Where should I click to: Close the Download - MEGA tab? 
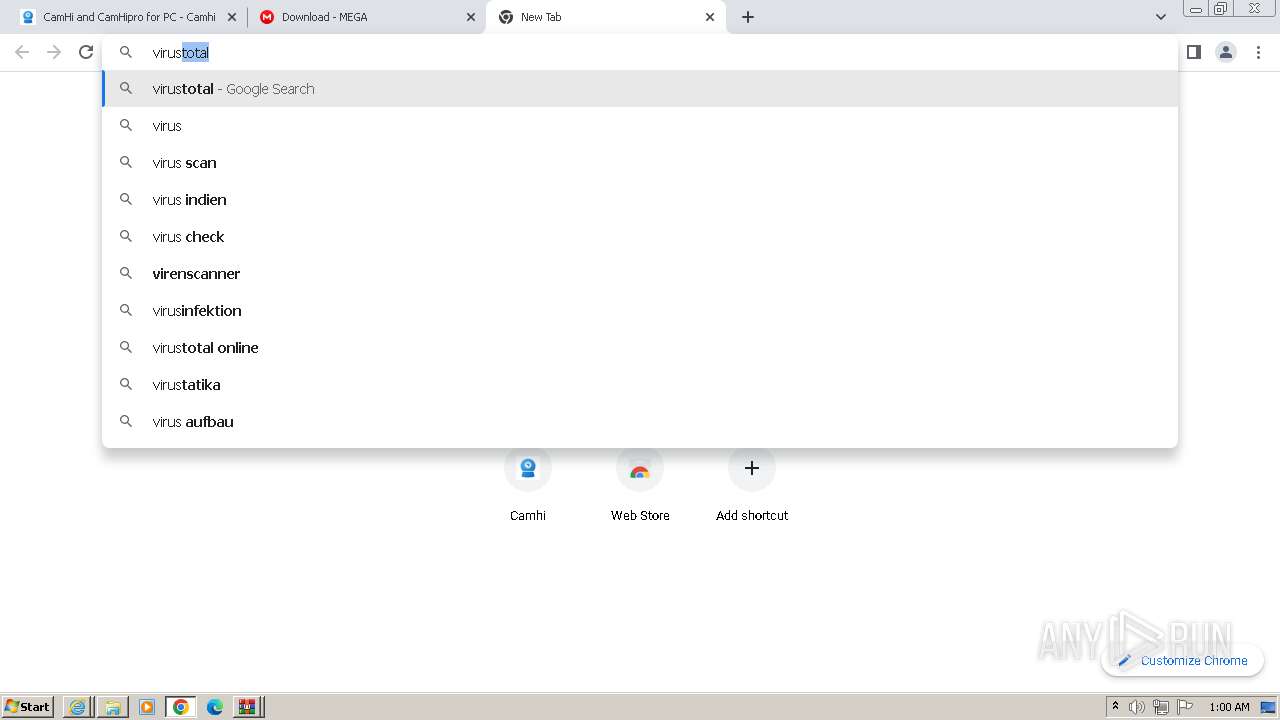tap(471, 17)
